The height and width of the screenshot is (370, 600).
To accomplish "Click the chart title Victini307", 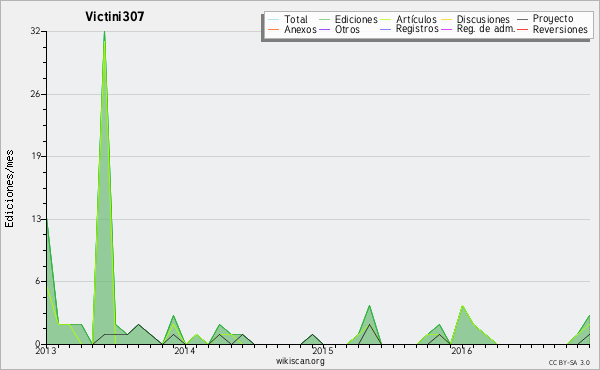I will click(x=114, y=16).
